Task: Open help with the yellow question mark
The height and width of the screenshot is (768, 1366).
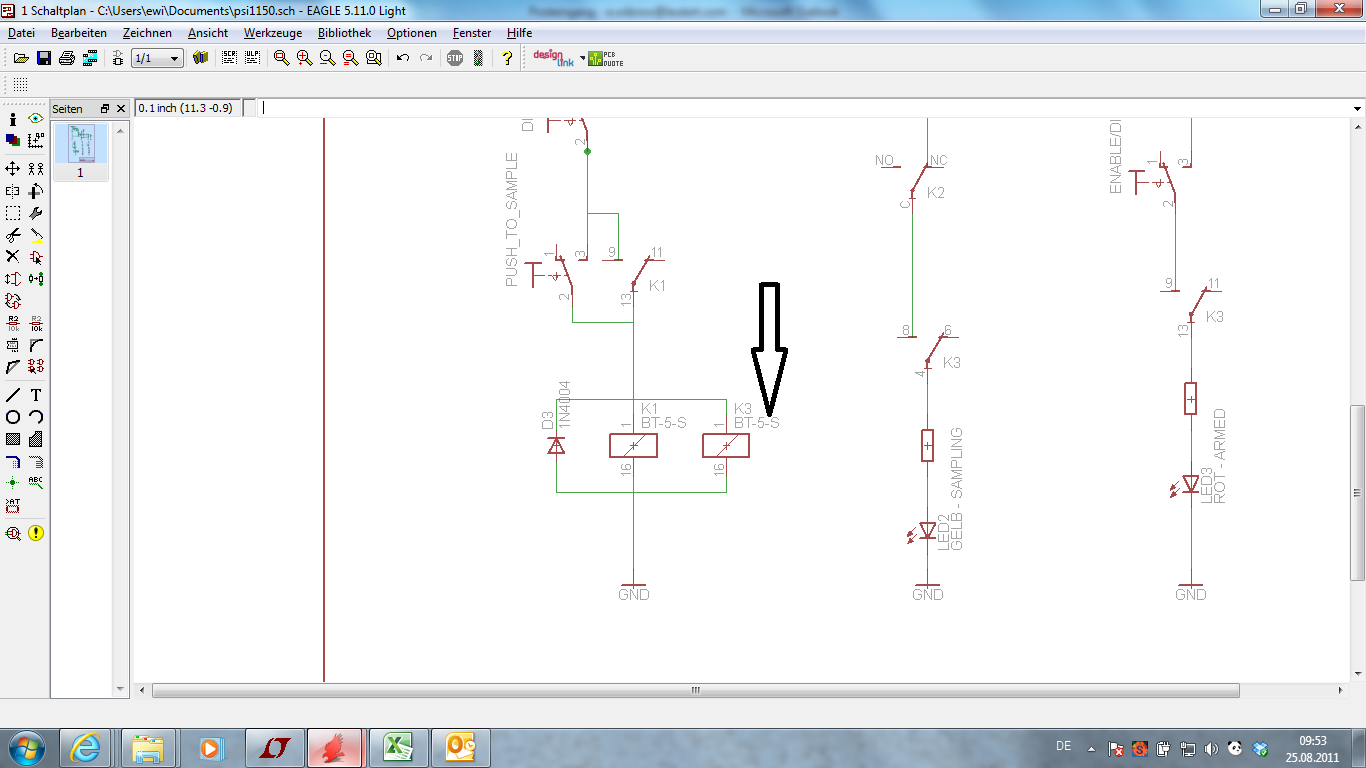Action: click(507, 58)
